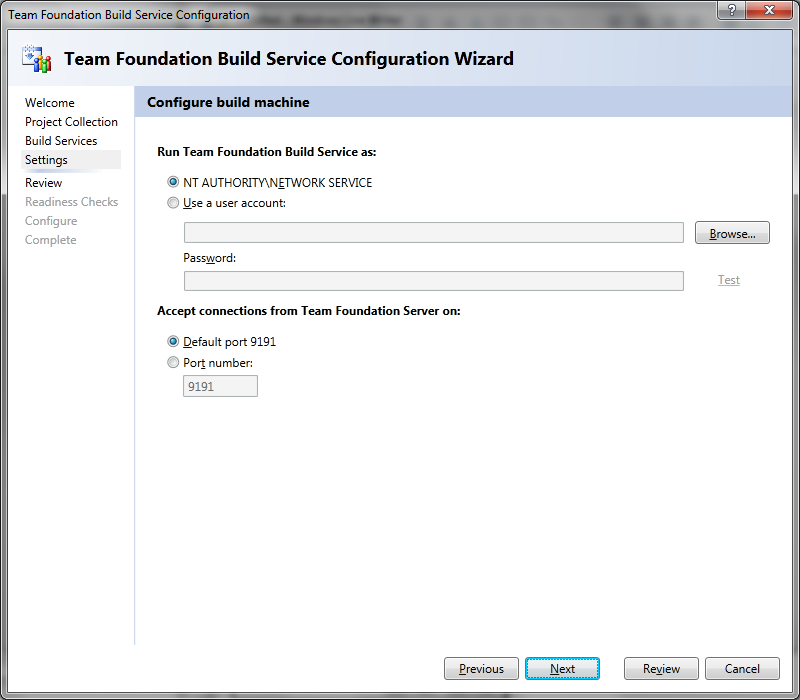Viewport: 800px width, 700px height.
Task: Click Accept connections from Team Foundation Server label
Action: point(309,311)
